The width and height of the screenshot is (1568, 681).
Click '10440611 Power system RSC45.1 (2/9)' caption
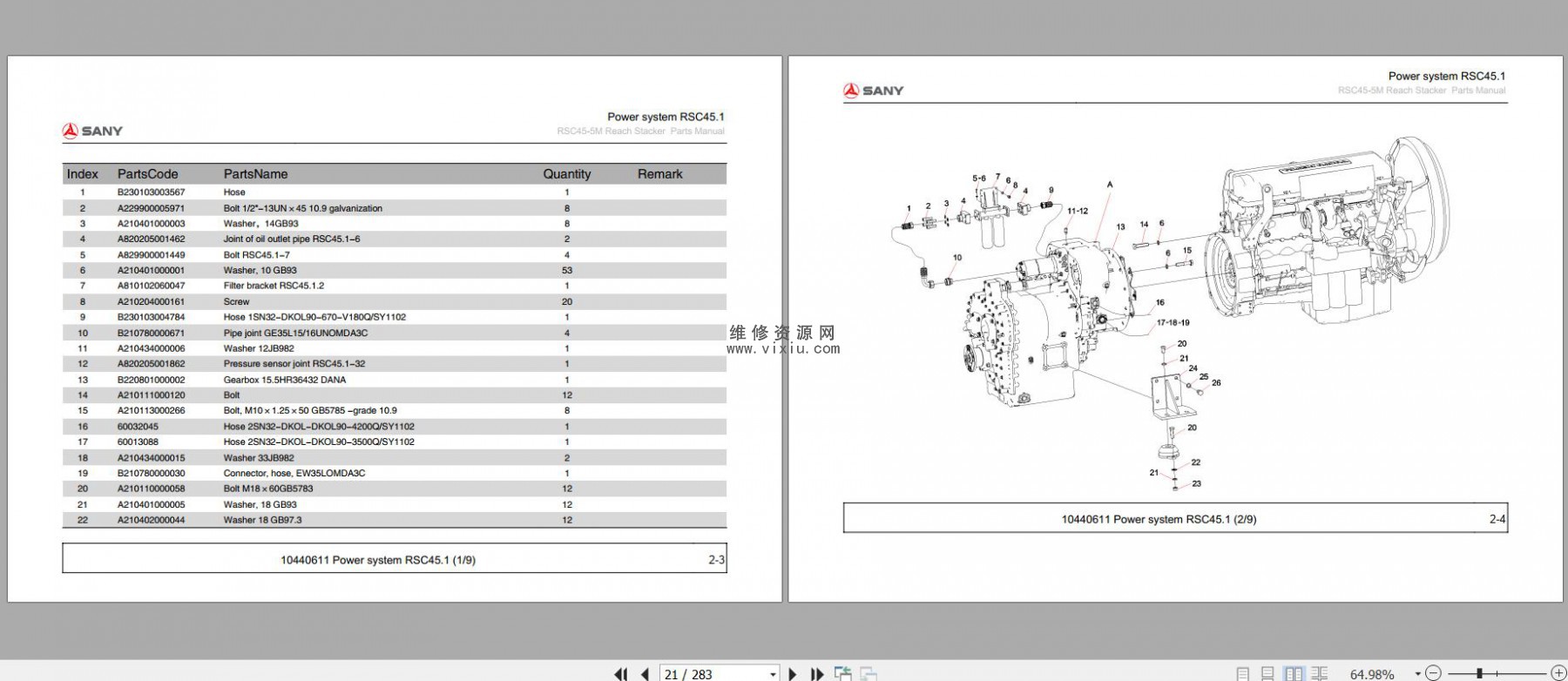point(1159,519)
